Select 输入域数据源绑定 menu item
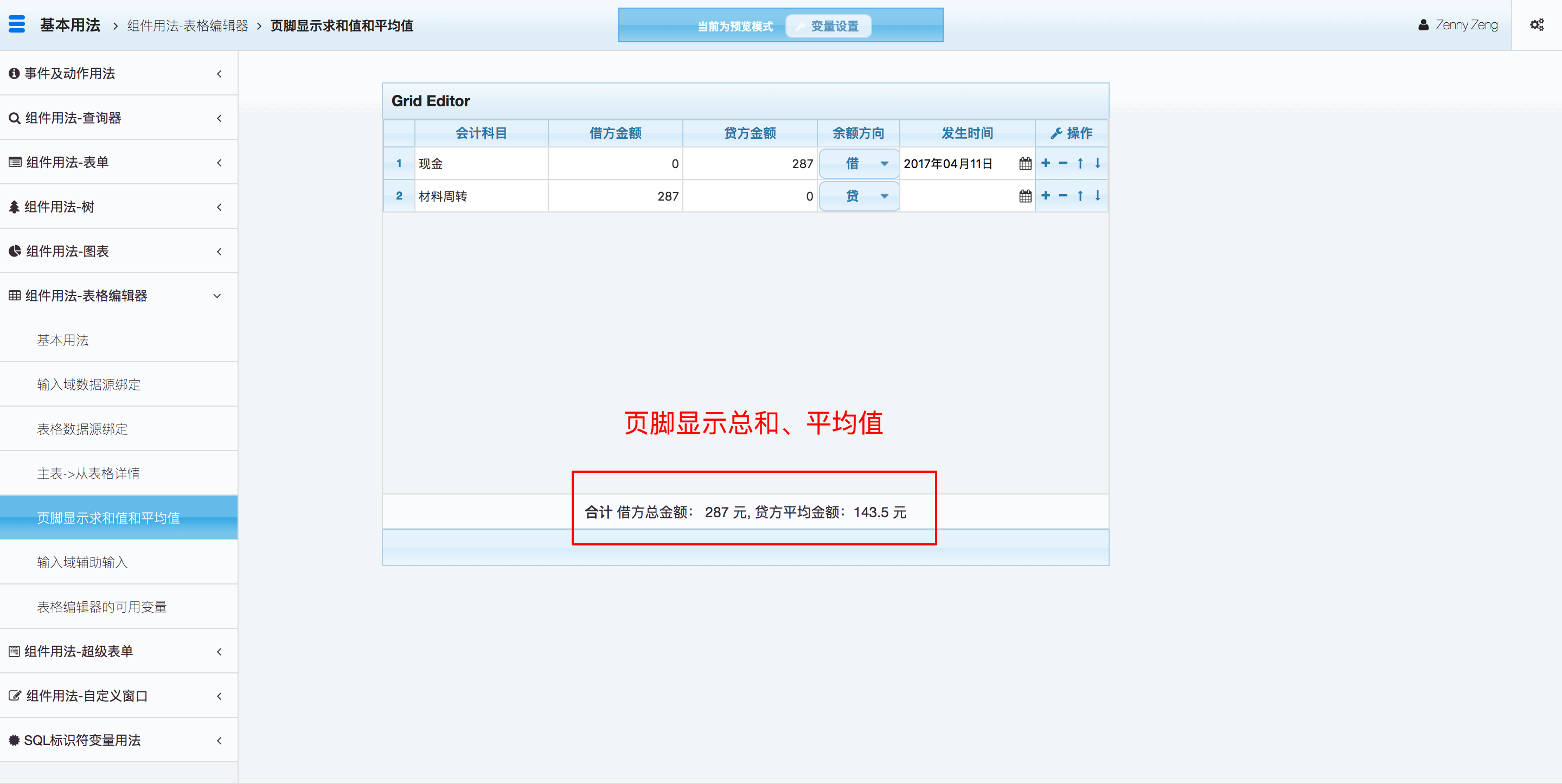Image resolution: width=1562 pixels, height=784 pixels. click(x=88, y=384)
